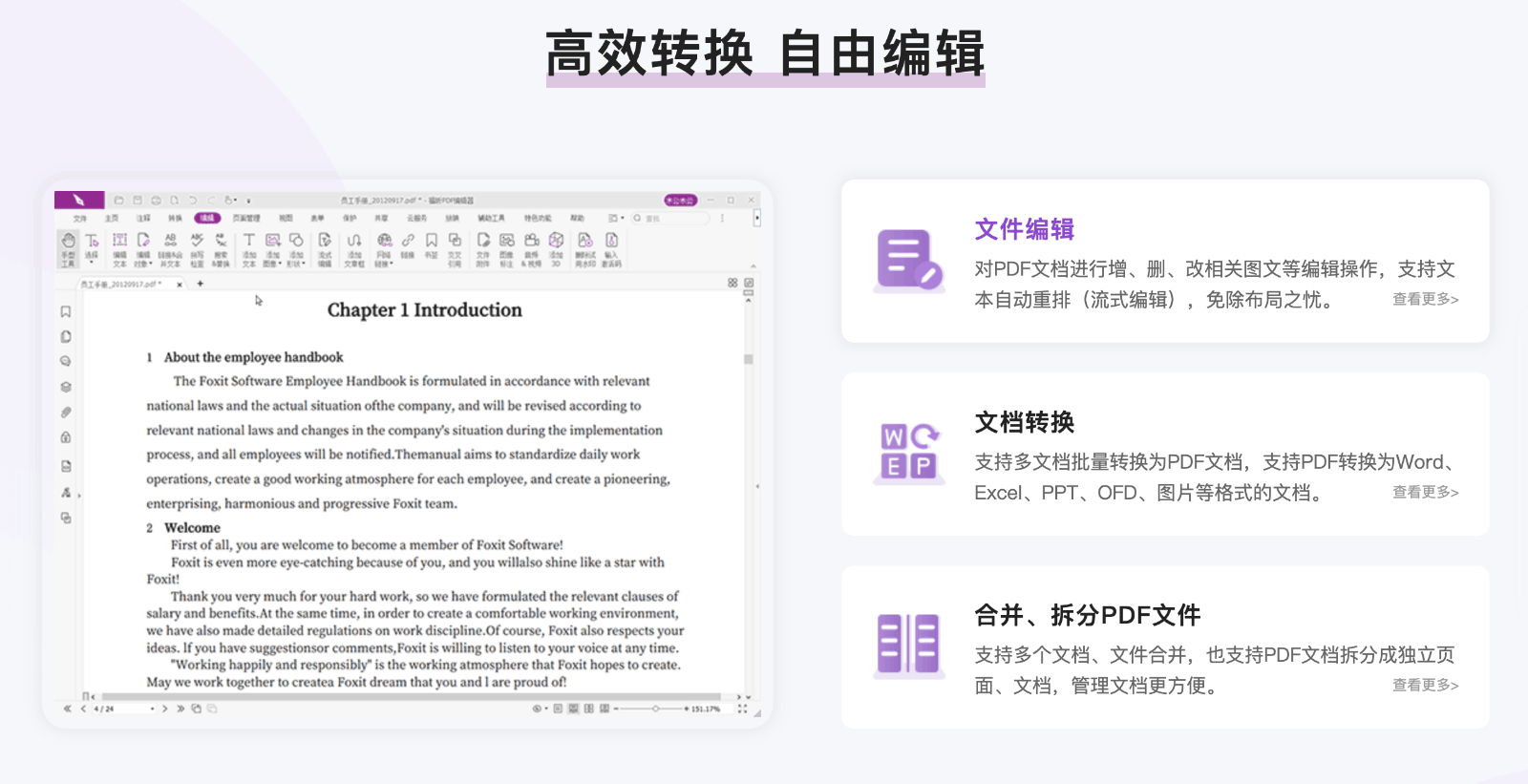The image size is (1528, 784).
Task: Click the Find (查找) search field
Action: [670, 219]
